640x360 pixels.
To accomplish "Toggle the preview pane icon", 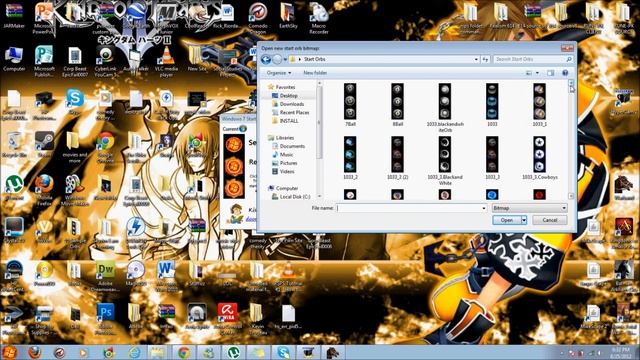I will coord(551,73).
